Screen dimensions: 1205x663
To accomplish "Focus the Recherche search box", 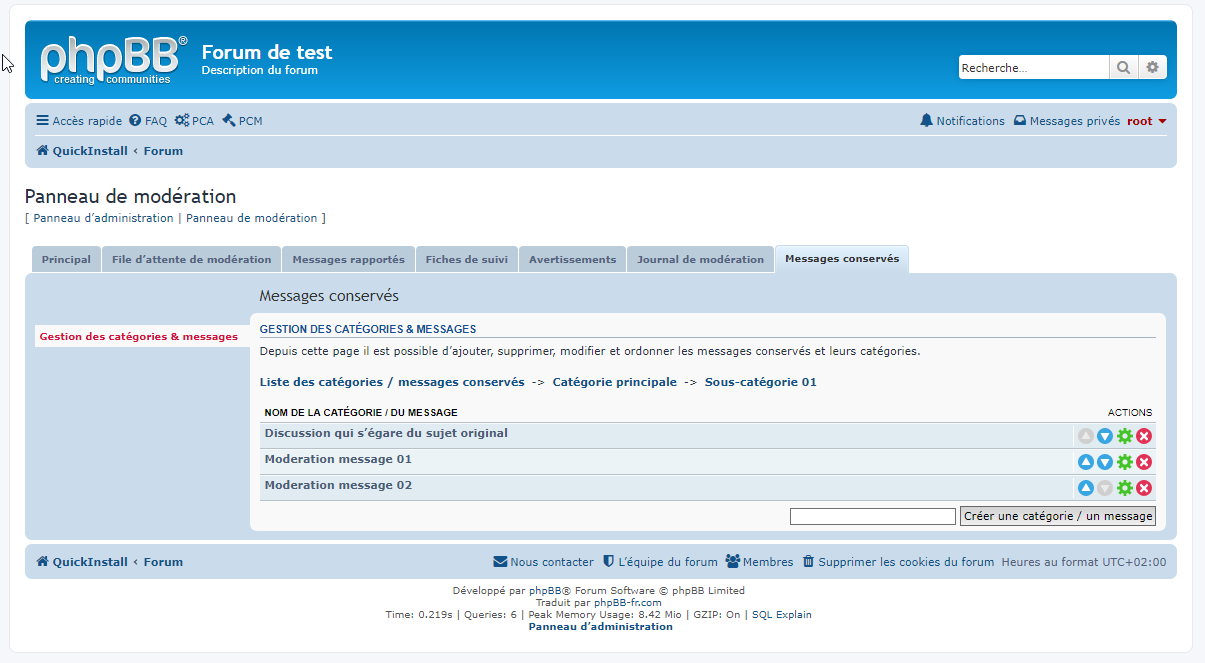I will 1033,68.
